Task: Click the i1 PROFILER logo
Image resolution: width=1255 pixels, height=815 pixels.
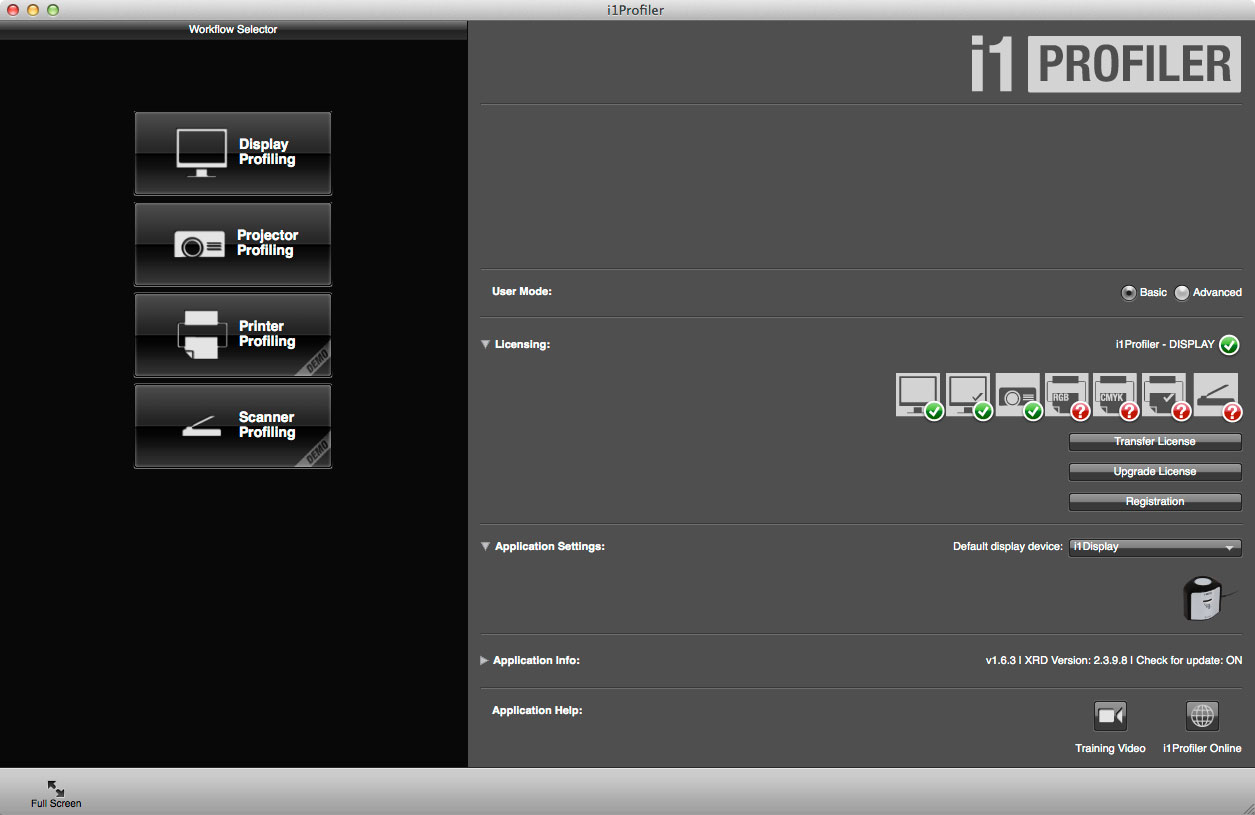Action: coord(1106,64)
